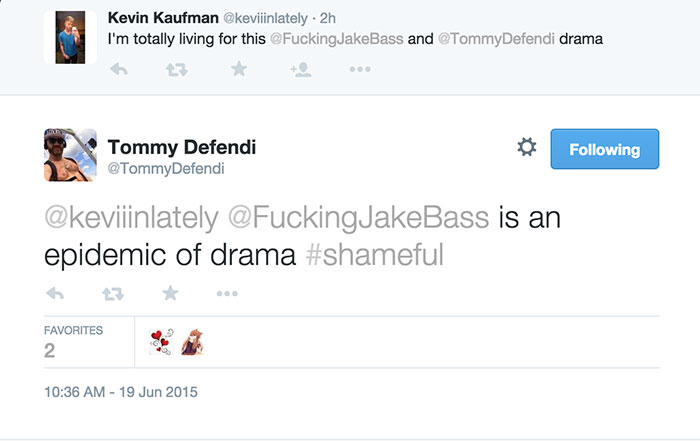Favorite Tommy Defendi's tweet with star
This screenshot has height=441, width=700.
pos(170,293)
